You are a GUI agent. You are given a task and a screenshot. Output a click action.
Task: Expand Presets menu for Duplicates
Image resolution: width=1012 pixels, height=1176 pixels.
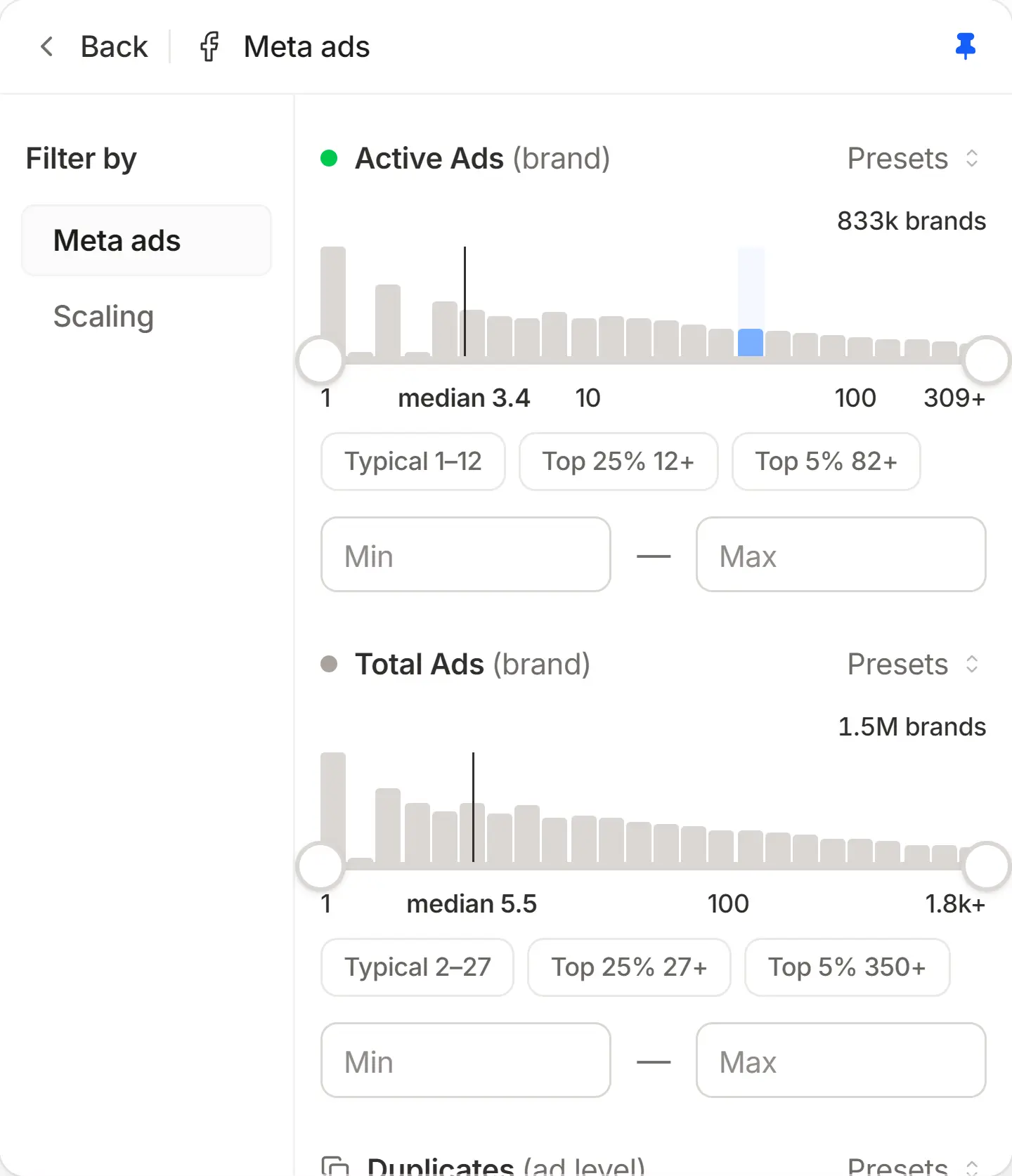click(913, 1166)
